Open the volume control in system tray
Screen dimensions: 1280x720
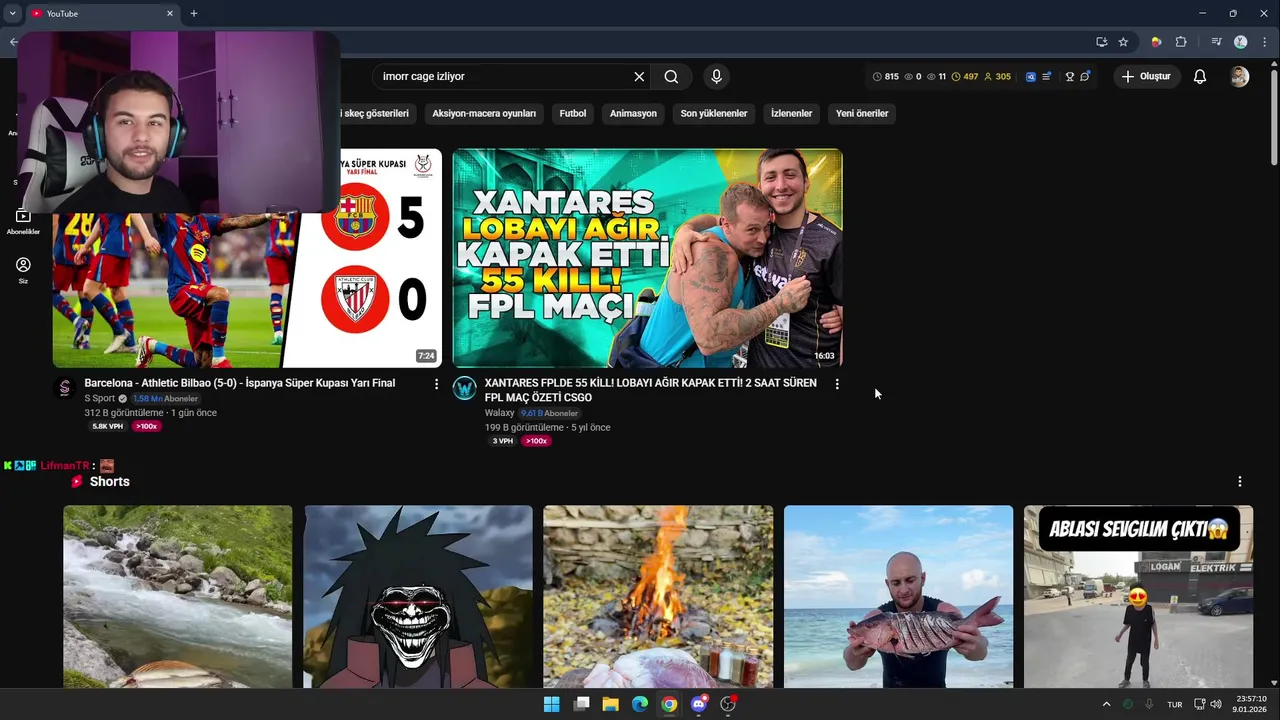[1216, 704]
